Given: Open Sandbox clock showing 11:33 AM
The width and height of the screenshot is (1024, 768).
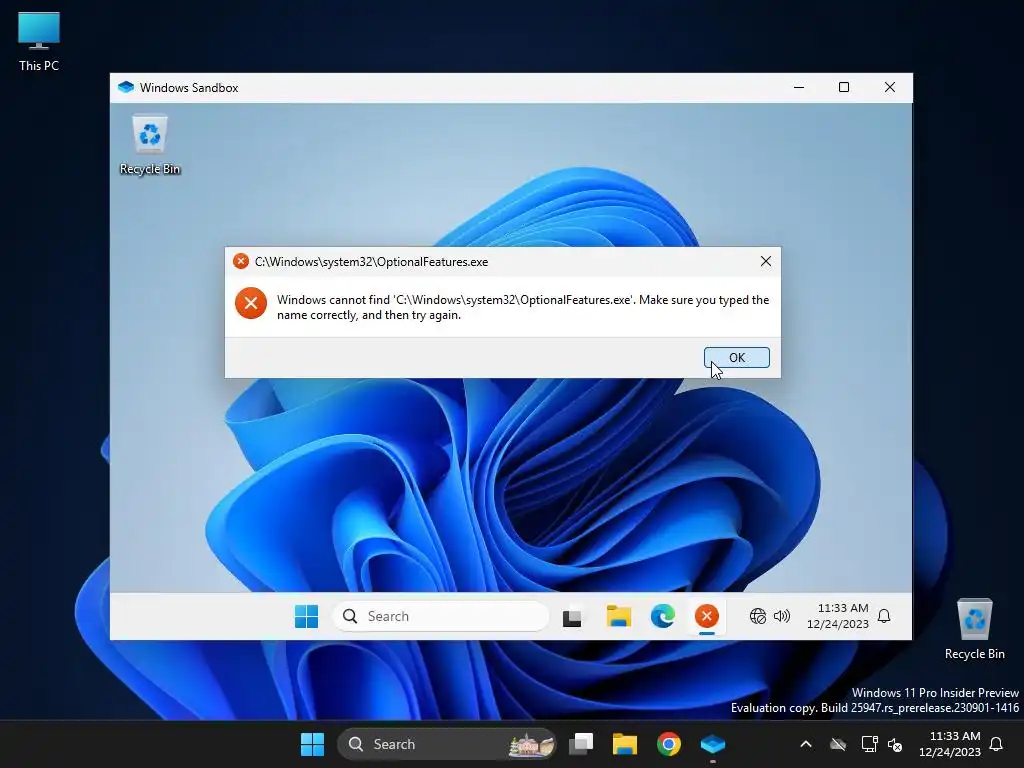Looking at the screenshot, I should pos(838,616).
